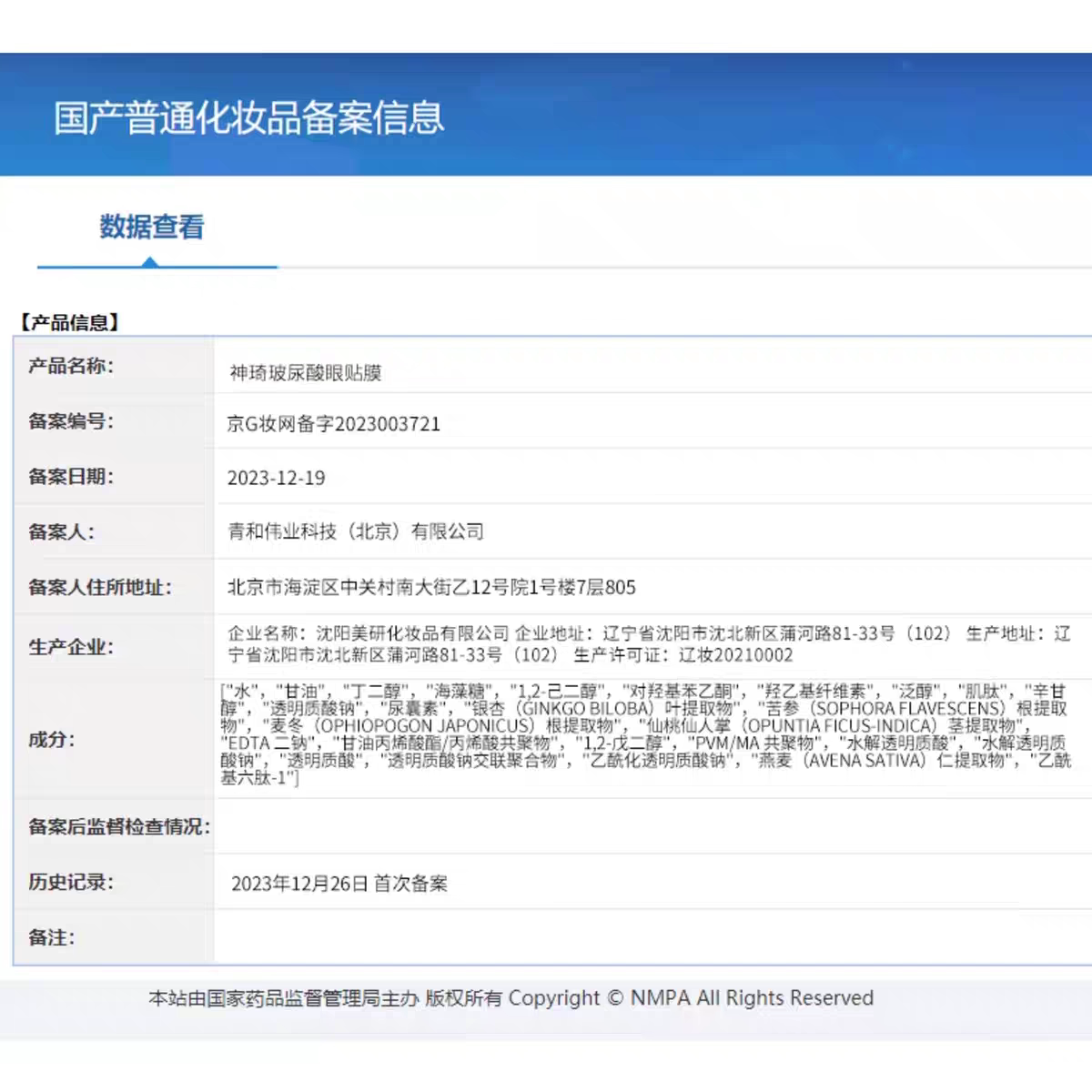The width and height of the screenshot is (1092, 1092).
Task: Select the record 2023年12月26日 首次备案
Action: (339, 884)
